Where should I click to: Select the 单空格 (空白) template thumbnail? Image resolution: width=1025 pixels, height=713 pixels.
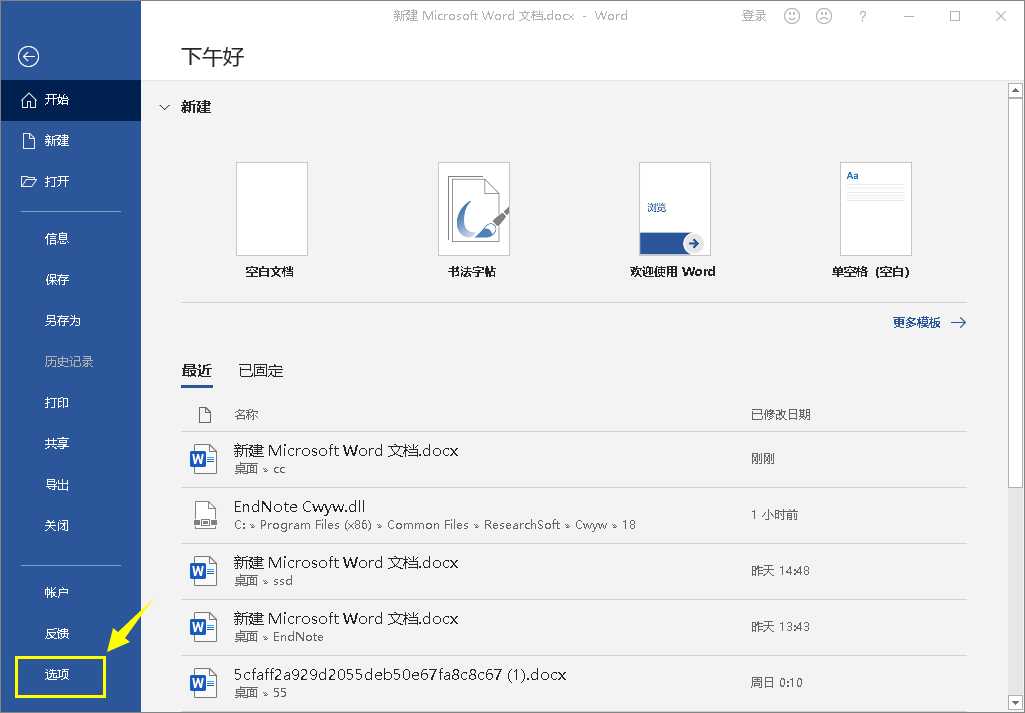pyautogui.click(x=876, y=209)
